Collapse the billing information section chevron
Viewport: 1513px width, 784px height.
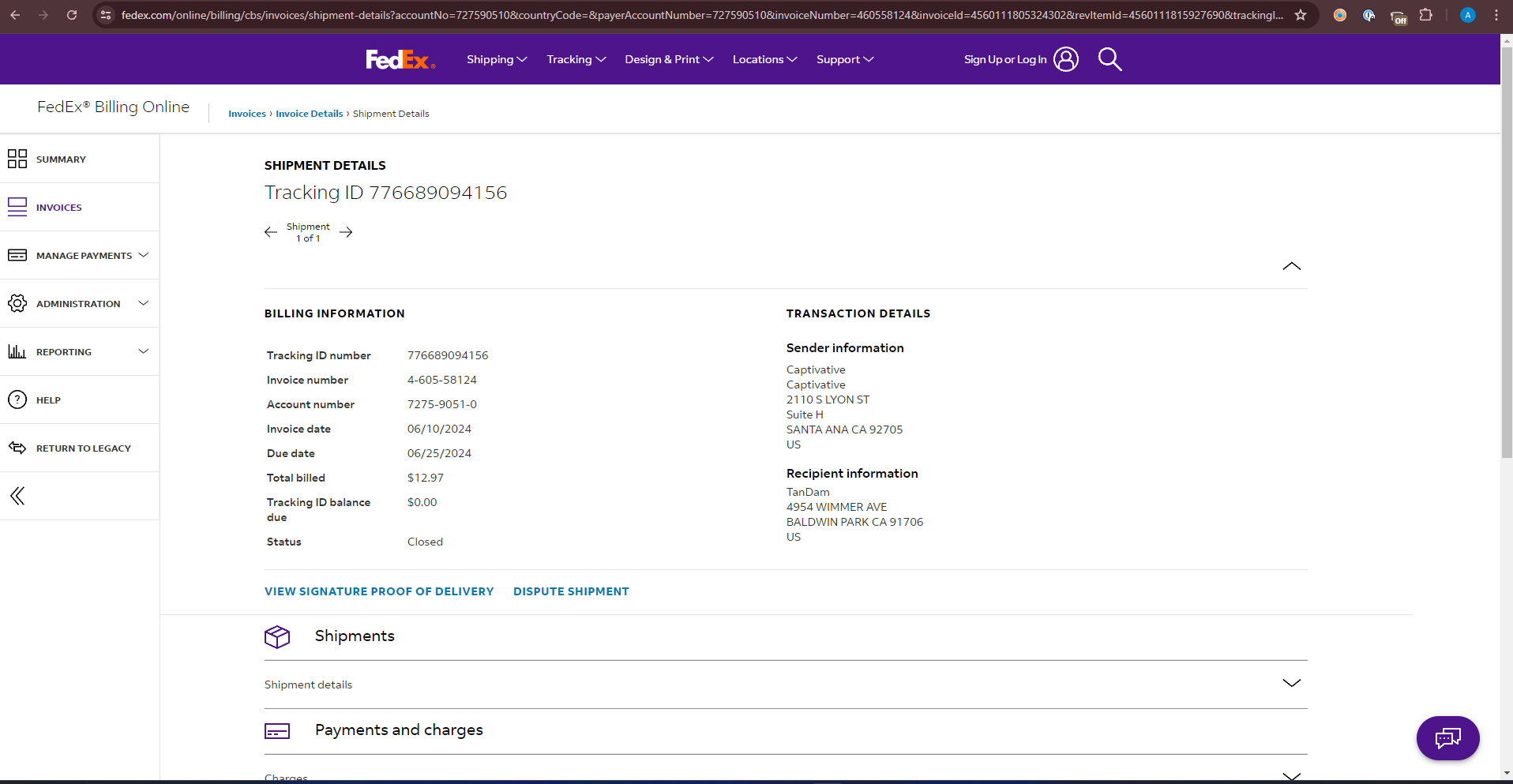pos(1292,266)
